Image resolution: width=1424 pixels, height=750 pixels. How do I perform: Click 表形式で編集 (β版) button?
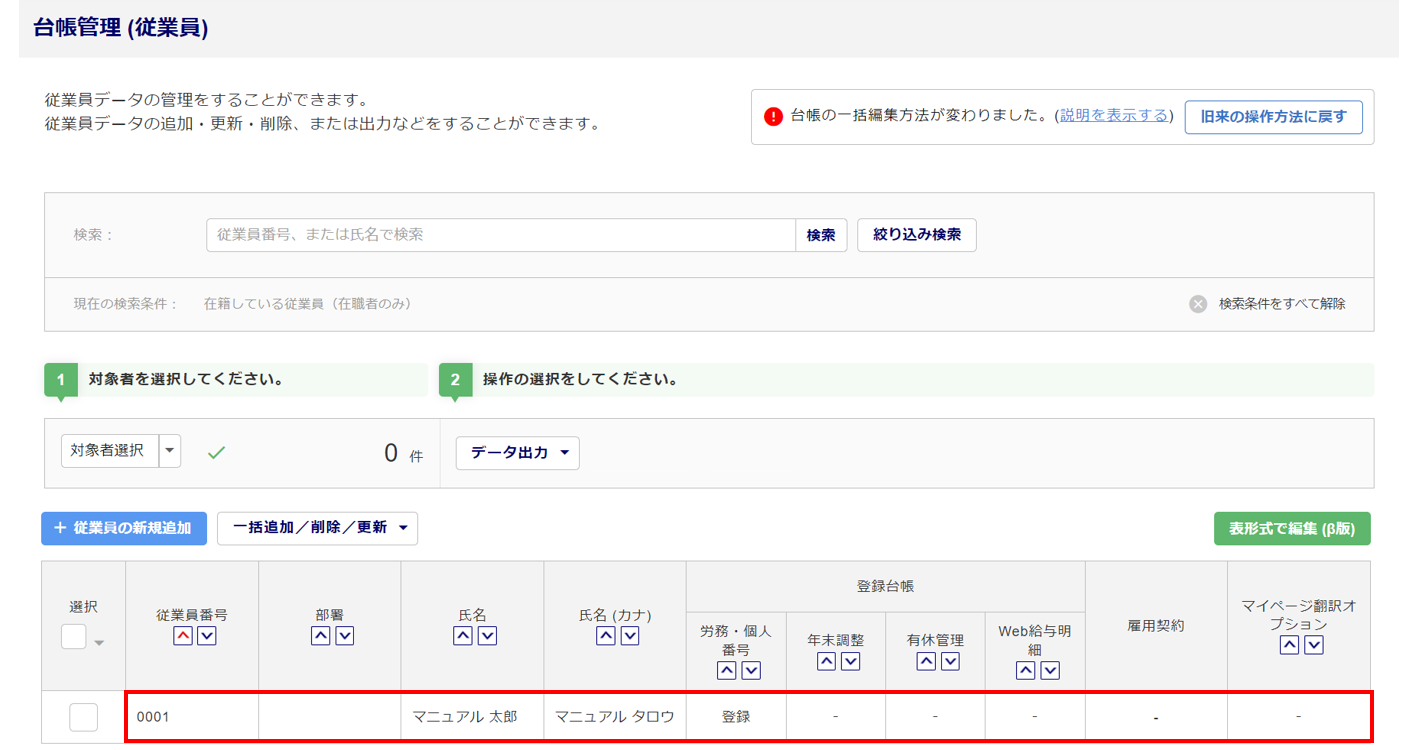(x=1292, y=529)
